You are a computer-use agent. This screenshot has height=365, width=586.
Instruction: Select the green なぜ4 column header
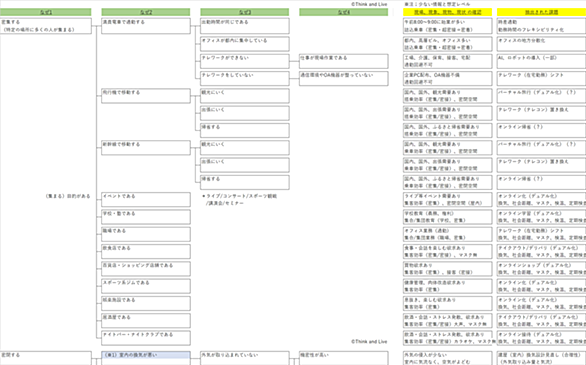[x=343, y=12]
